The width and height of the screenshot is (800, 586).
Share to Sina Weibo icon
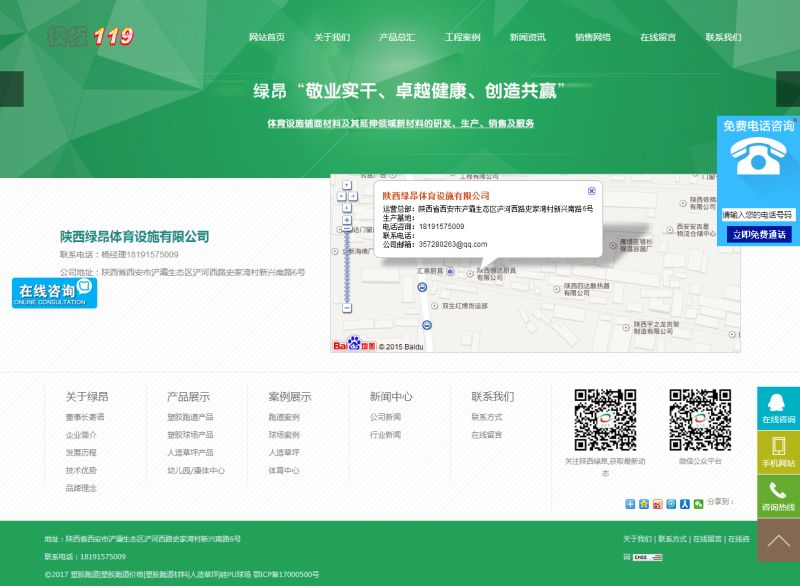[658, 504]
